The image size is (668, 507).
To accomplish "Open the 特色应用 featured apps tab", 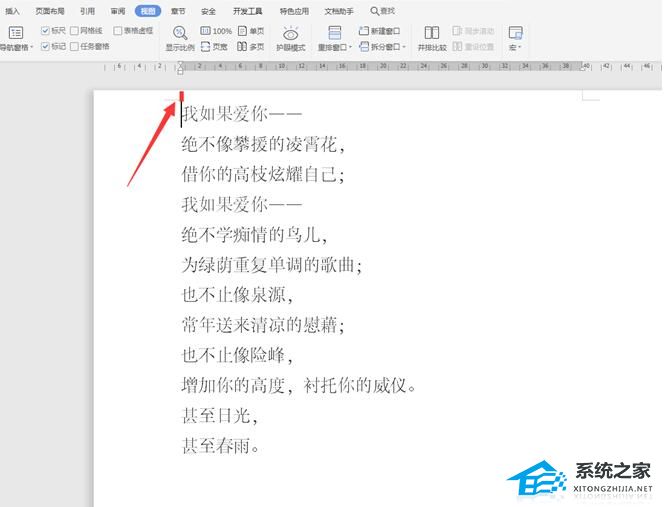I will pyautogui.click(x=294, y=11).
